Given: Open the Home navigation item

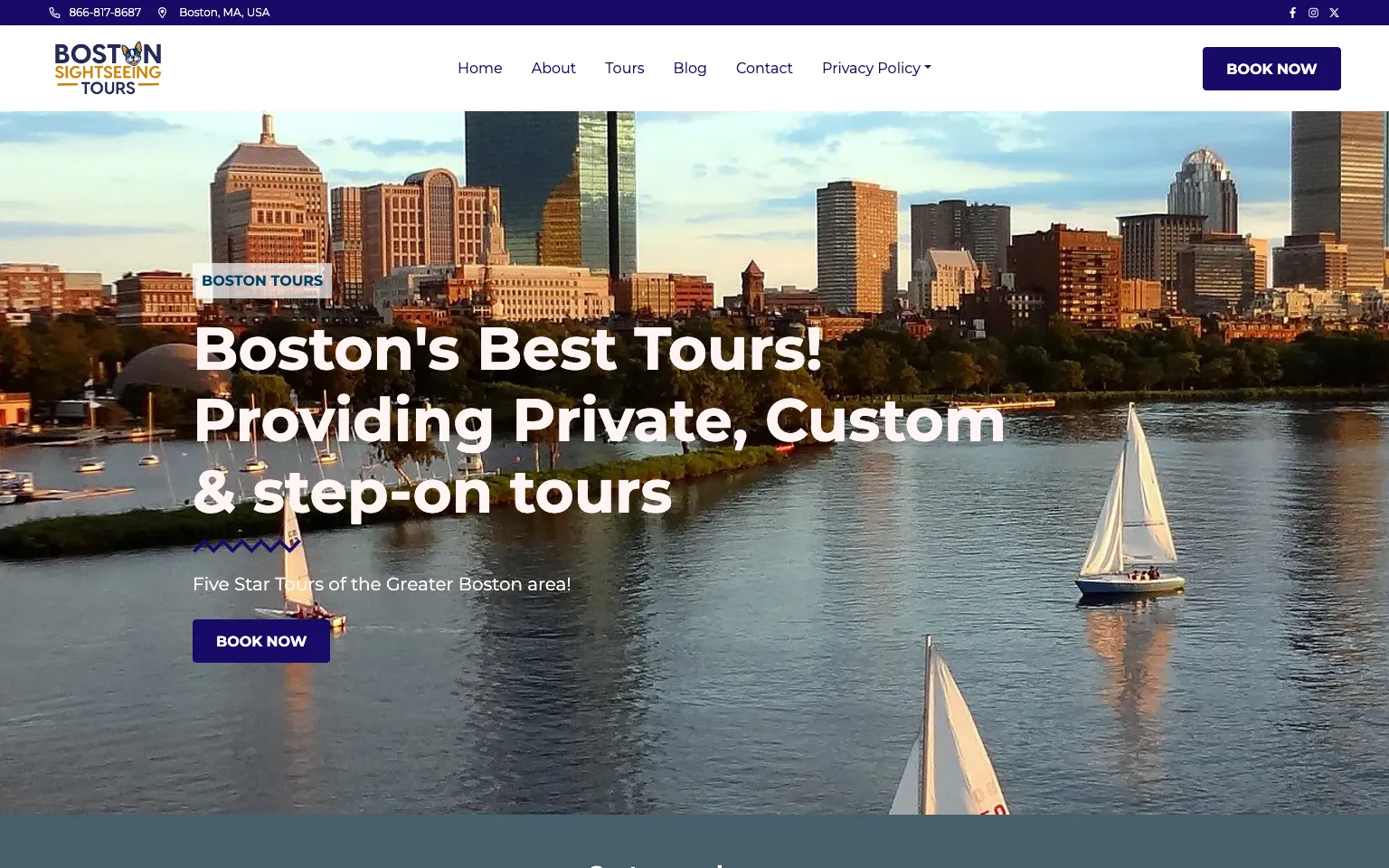Looking at the screenshot, I should click(x=479, y=68).
